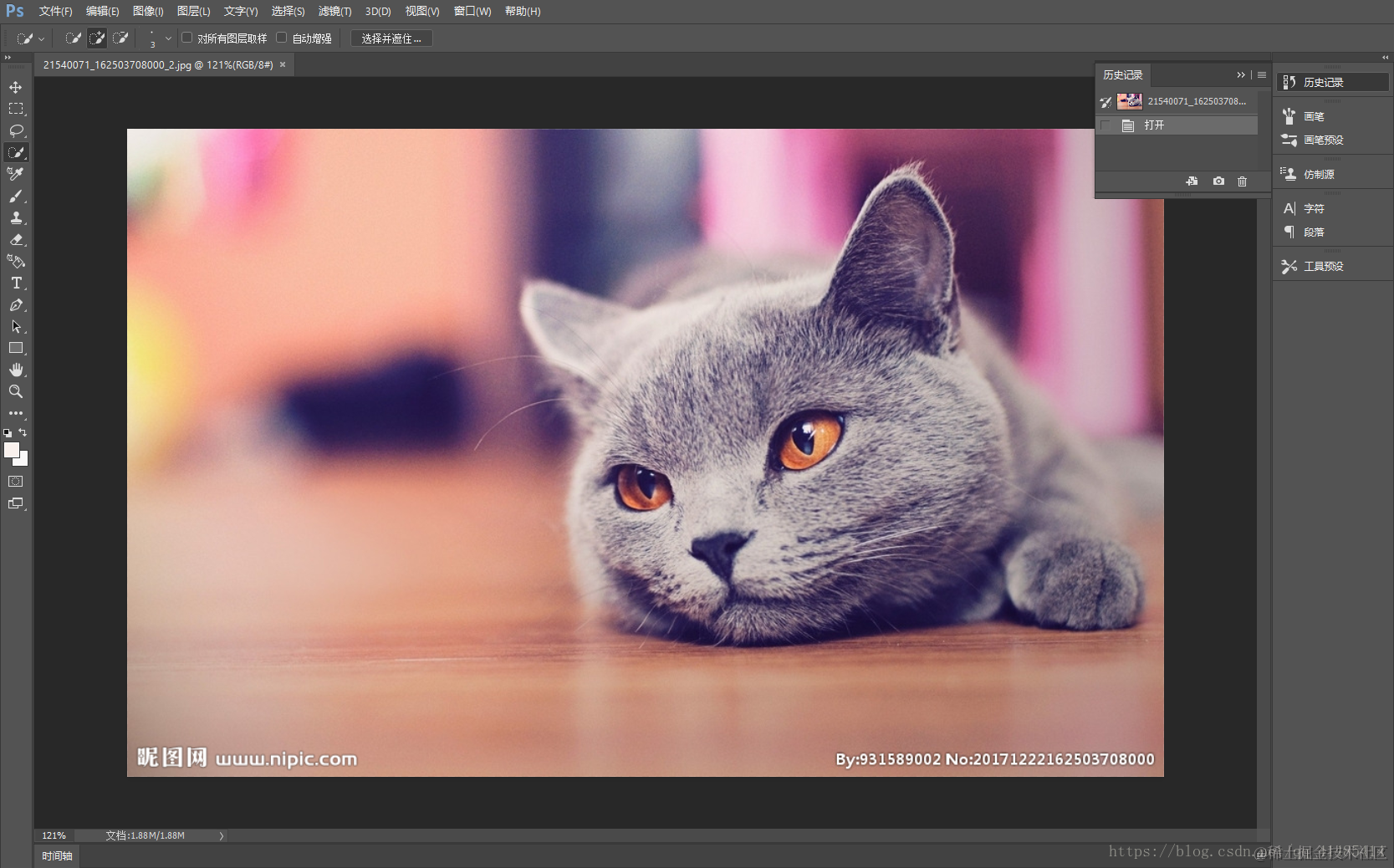Open the Edit Toolbar three-dots menu
This screenshot has width=1394, height=868.
pyautogui.click(x=16, y=413)
